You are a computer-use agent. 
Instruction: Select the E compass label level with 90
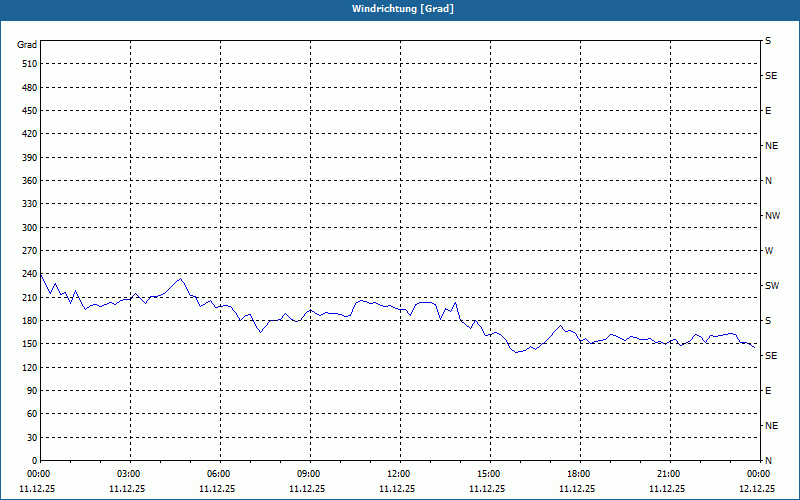point(768,391)
